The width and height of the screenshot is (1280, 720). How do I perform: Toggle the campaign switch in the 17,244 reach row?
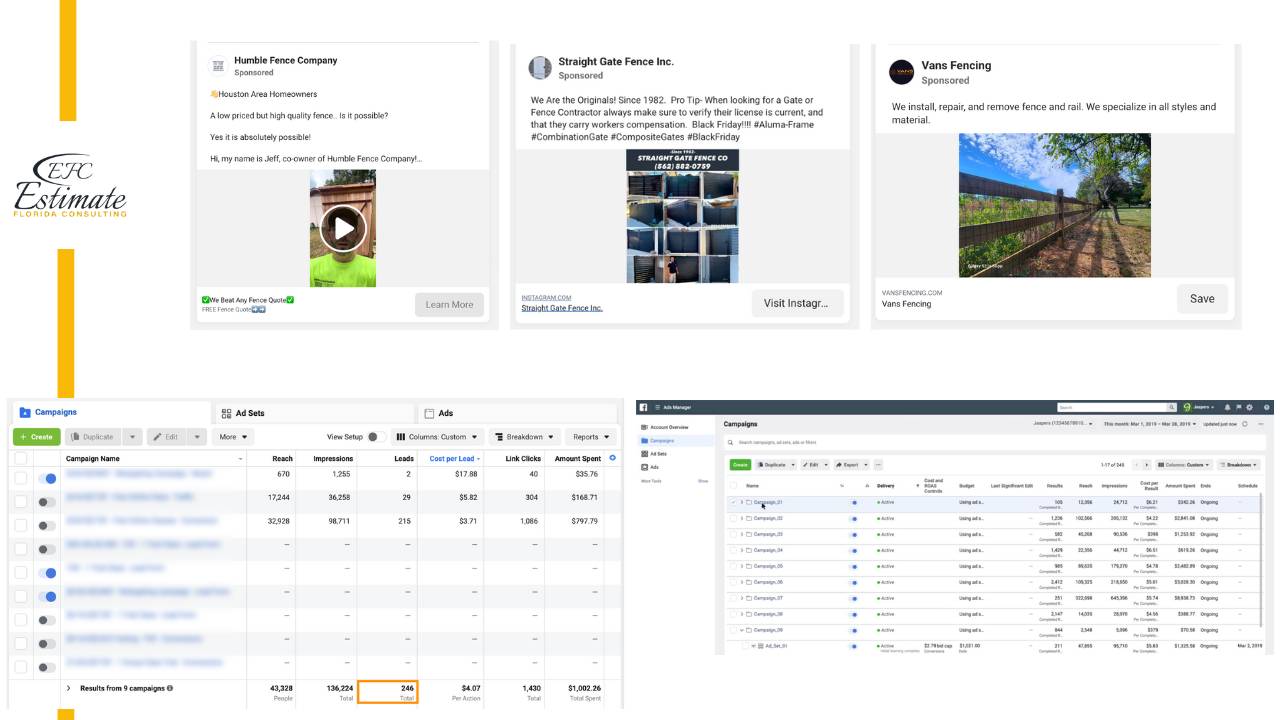click(x=47, y=502)
